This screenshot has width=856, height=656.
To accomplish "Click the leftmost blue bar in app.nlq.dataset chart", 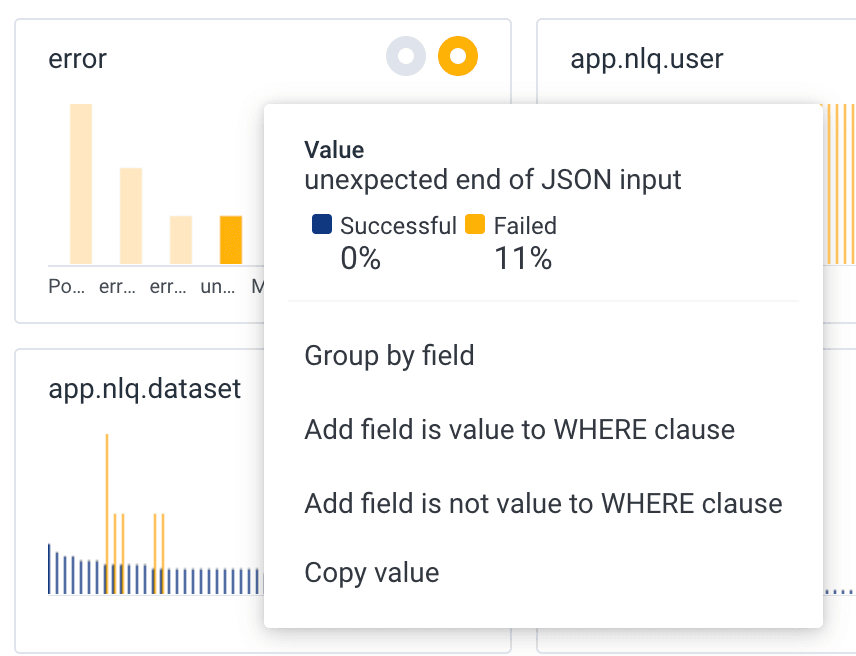I will coord(49,569).
